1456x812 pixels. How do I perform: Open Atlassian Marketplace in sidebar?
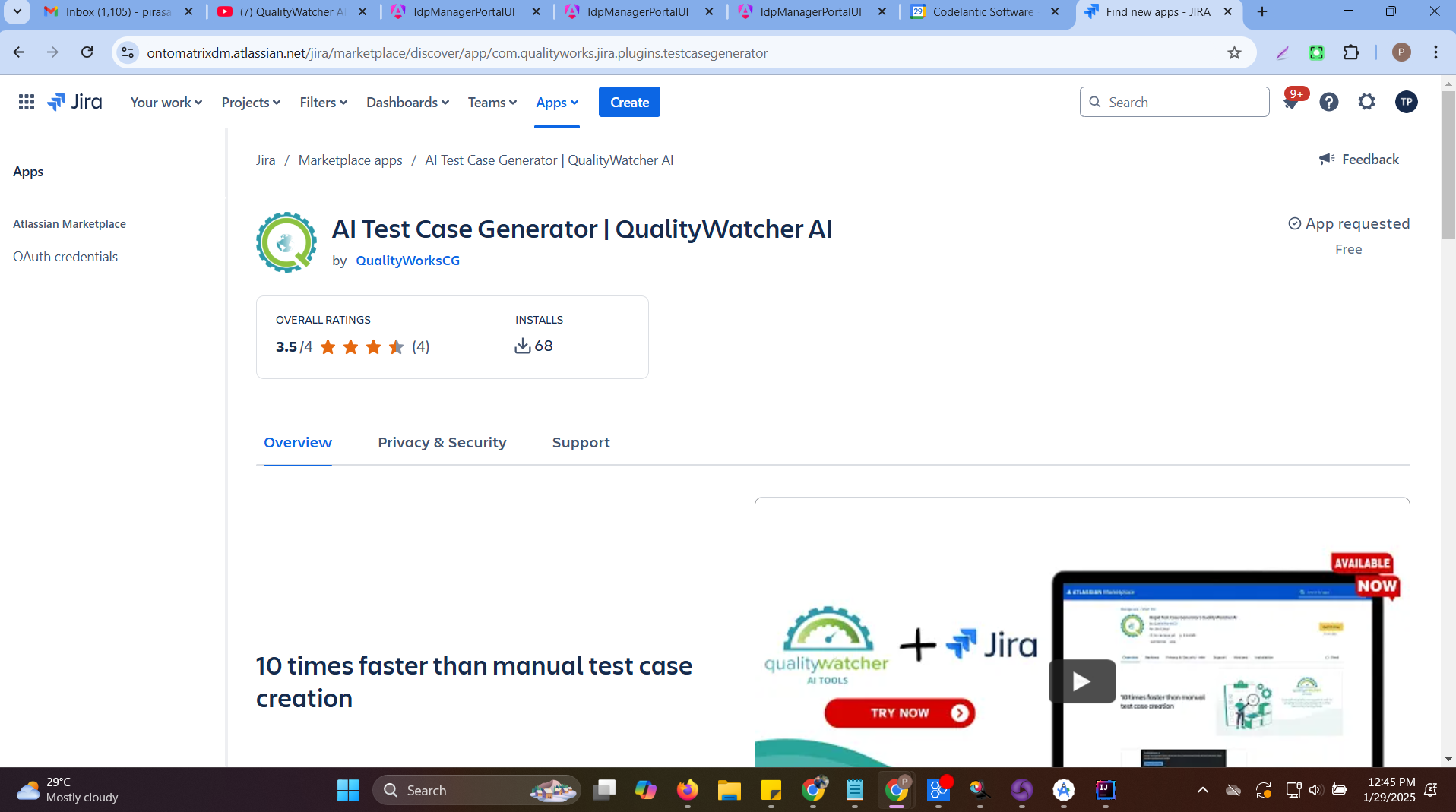pos(69,223)
